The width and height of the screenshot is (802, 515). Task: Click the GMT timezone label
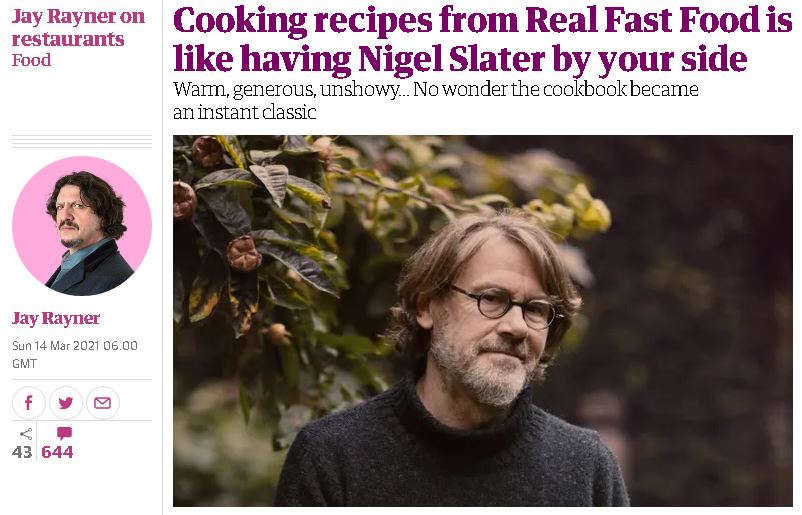click(25, 364)
